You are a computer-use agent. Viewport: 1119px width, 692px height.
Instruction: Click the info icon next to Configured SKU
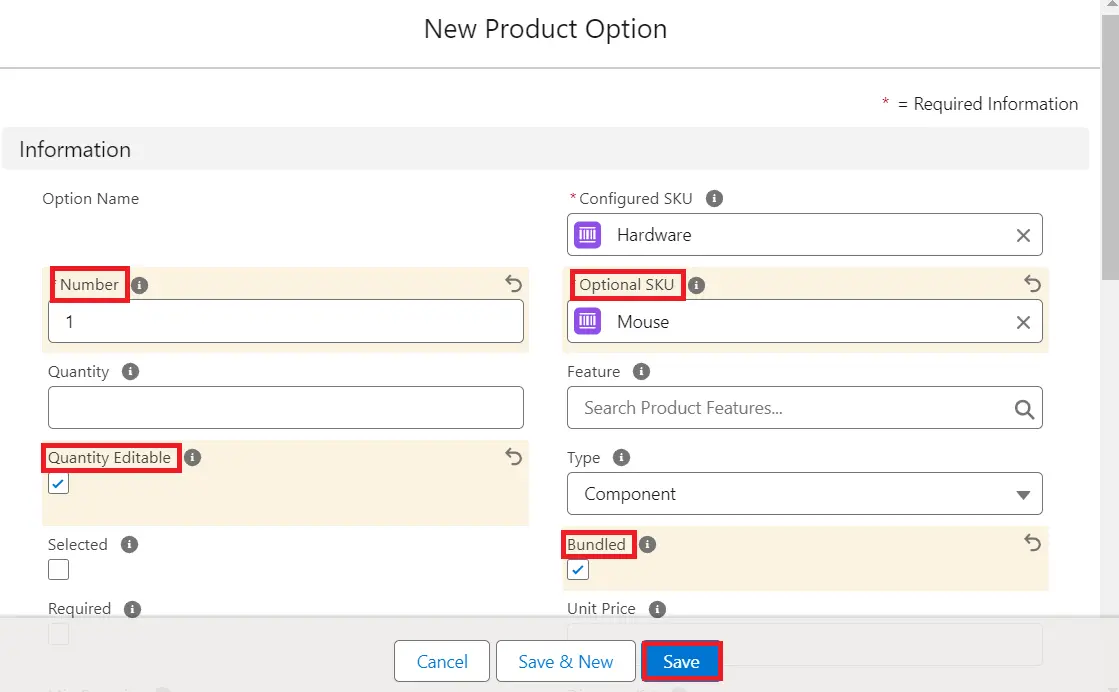[714, 198]
